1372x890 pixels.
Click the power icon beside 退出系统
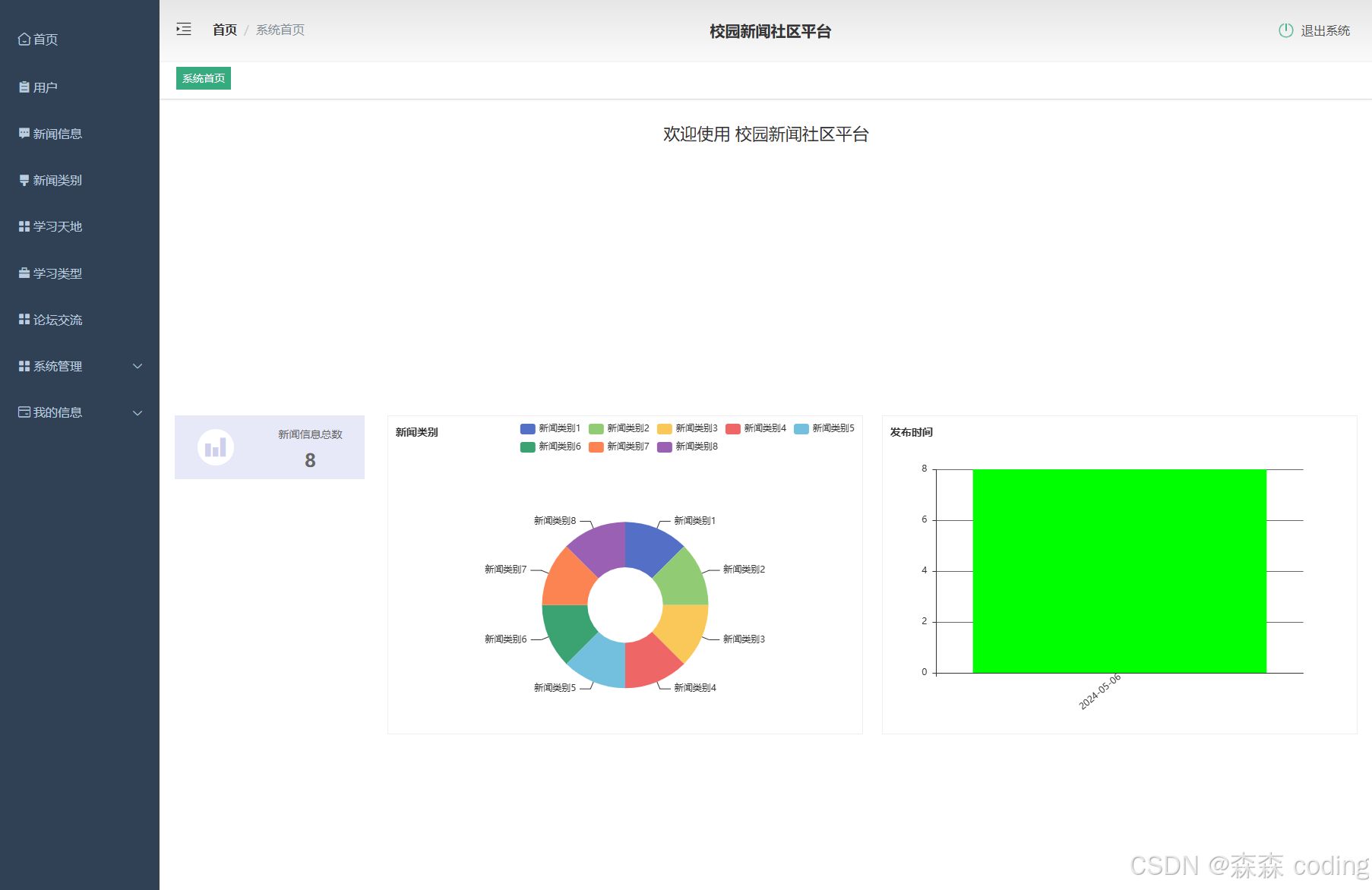coord(1285,30)
